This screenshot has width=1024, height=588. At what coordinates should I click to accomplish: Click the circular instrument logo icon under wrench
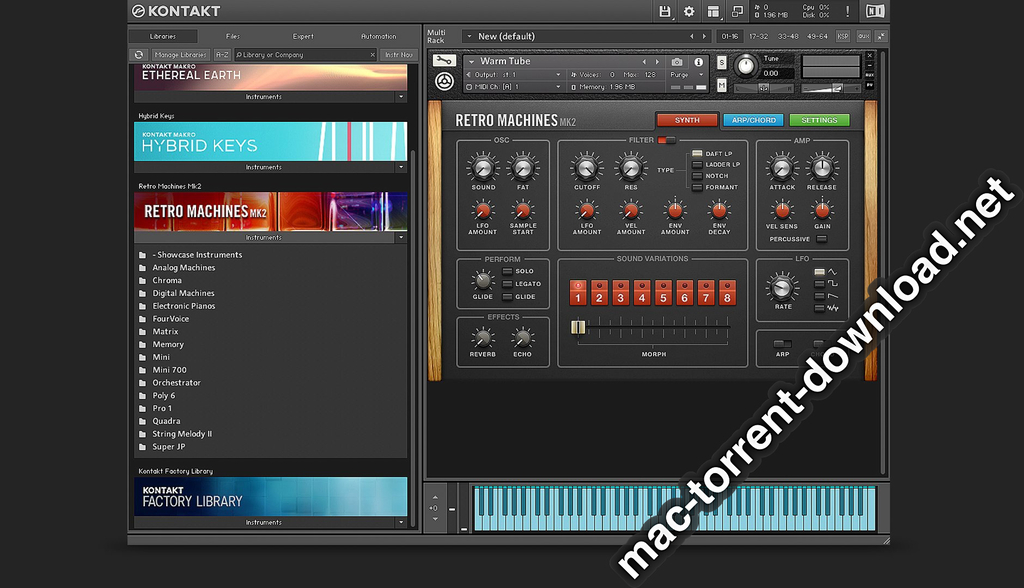click(445, 82)
